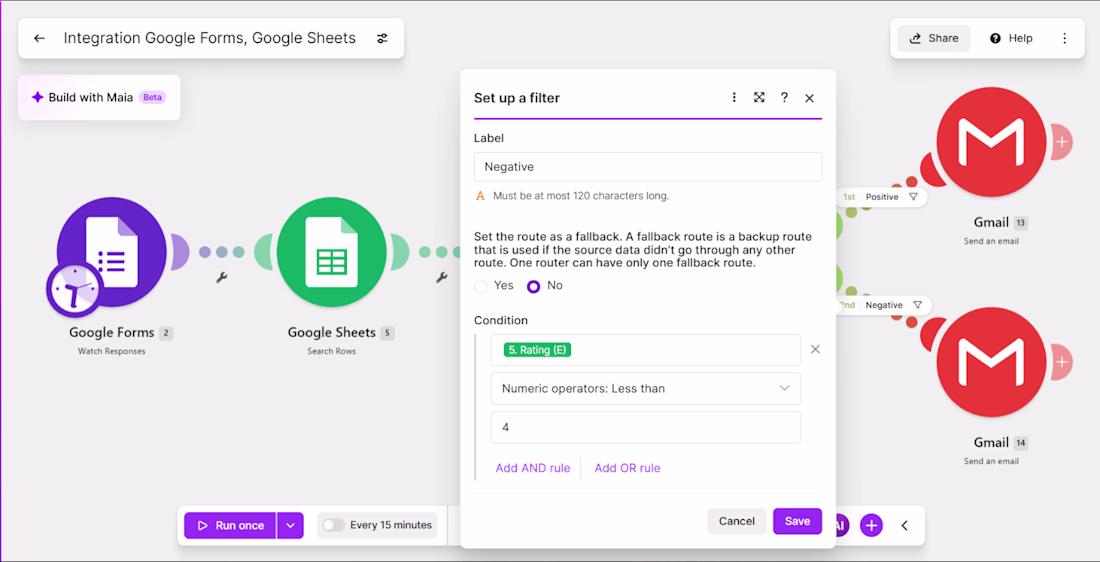Edit the Label field containing Negative
Image resolution: width=1100 pixels, height=562 pixels.
coord(648,167)
